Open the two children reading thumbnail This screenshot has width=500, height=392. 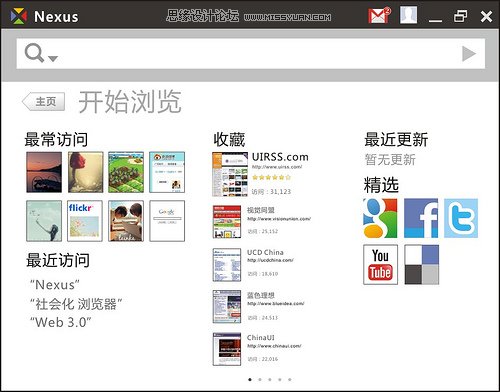point(126,221)
